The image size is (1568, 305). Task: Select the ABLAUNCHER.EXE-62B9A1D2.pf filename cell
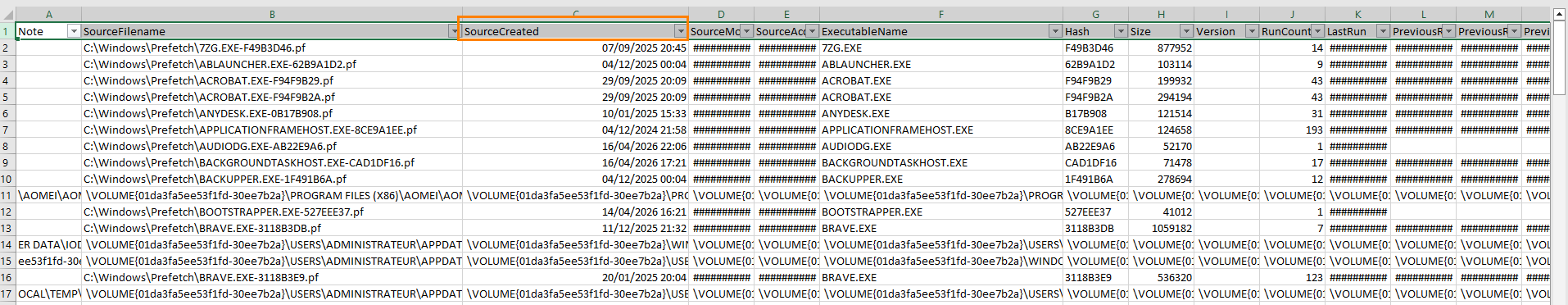(272, 64)
